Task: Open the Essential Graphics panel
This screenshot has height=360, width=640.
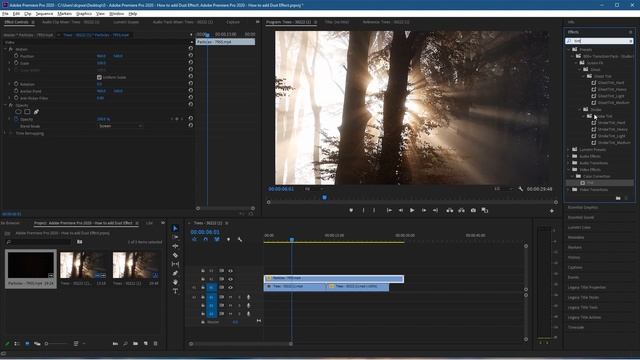Action: 582,207
